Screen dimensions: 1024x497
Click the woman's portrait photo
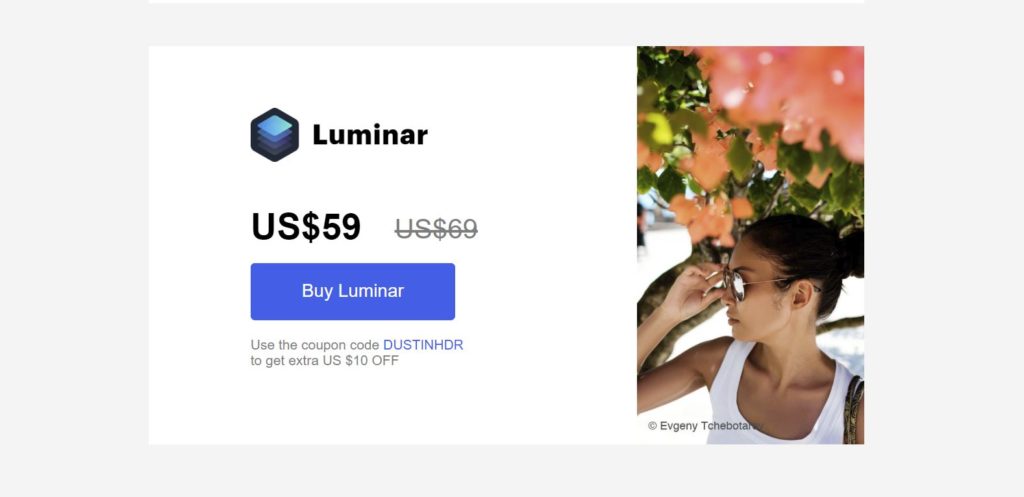pos(750,245)
